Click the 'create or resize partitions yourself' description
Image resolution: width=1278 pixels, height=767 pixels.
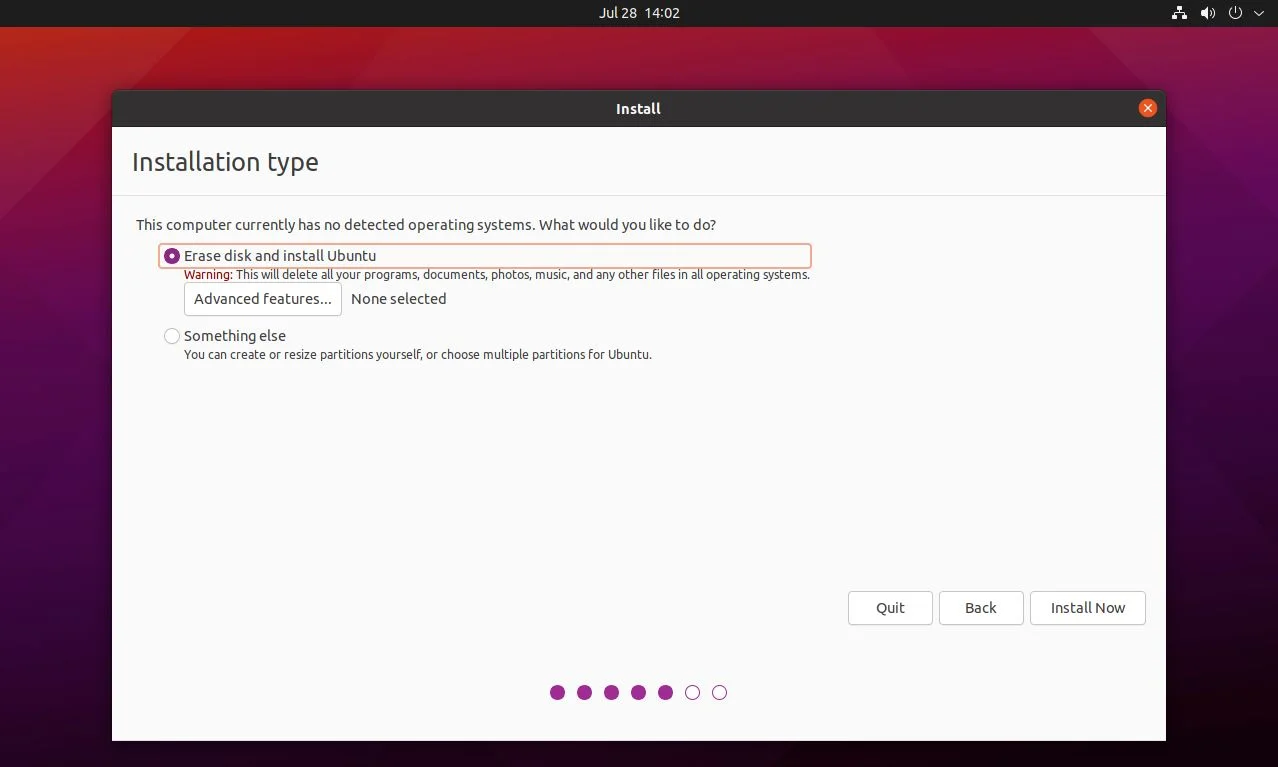point(418,355)
